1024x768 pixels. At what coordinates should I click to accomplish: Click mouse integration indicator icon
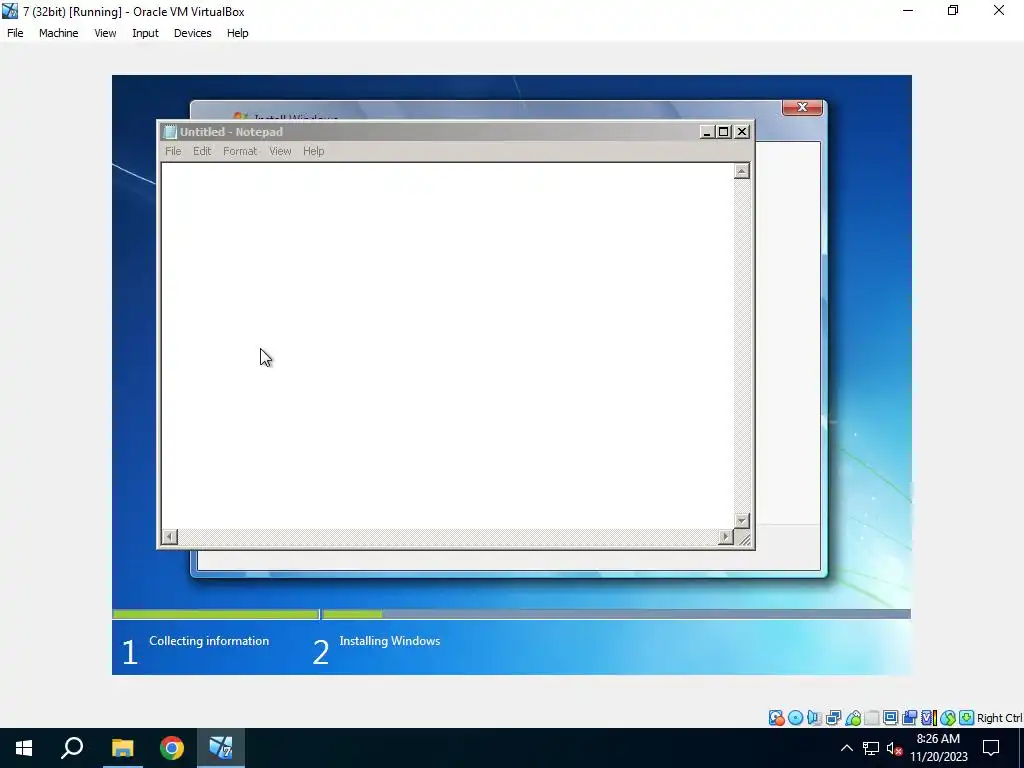(x=948, y=718)
